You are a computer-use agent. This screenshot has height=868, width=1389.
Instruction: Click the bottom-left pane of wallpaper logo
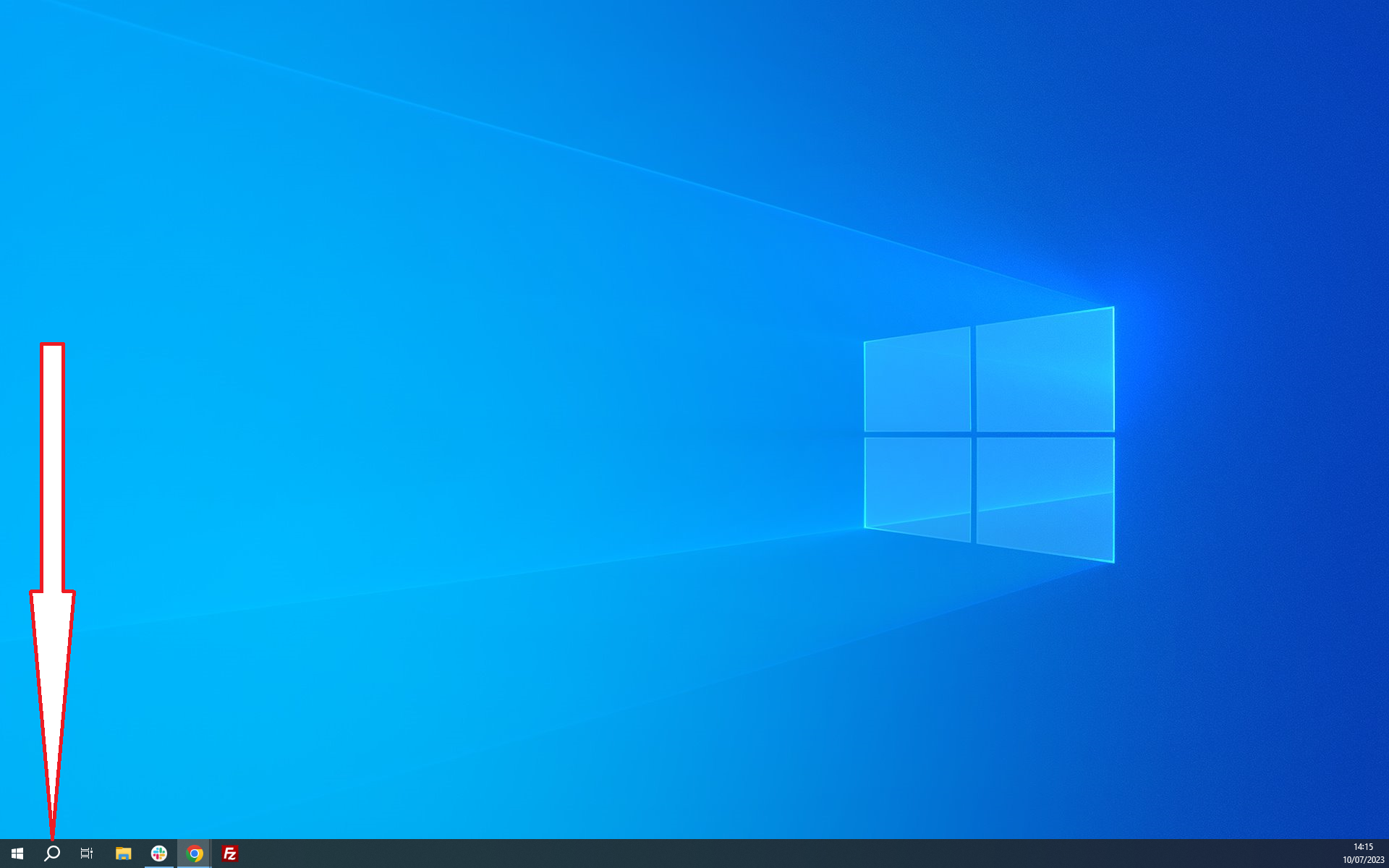(917, 486)
